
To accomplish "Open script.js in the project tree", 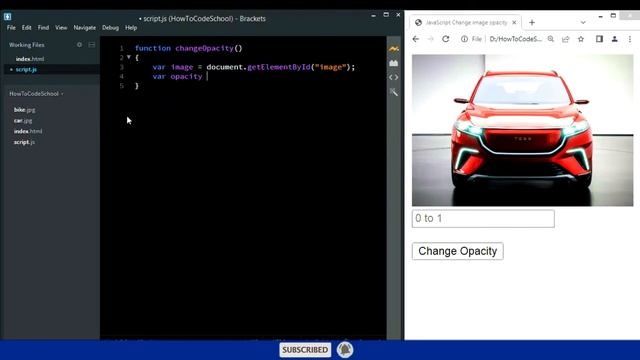I will [24, 142].
